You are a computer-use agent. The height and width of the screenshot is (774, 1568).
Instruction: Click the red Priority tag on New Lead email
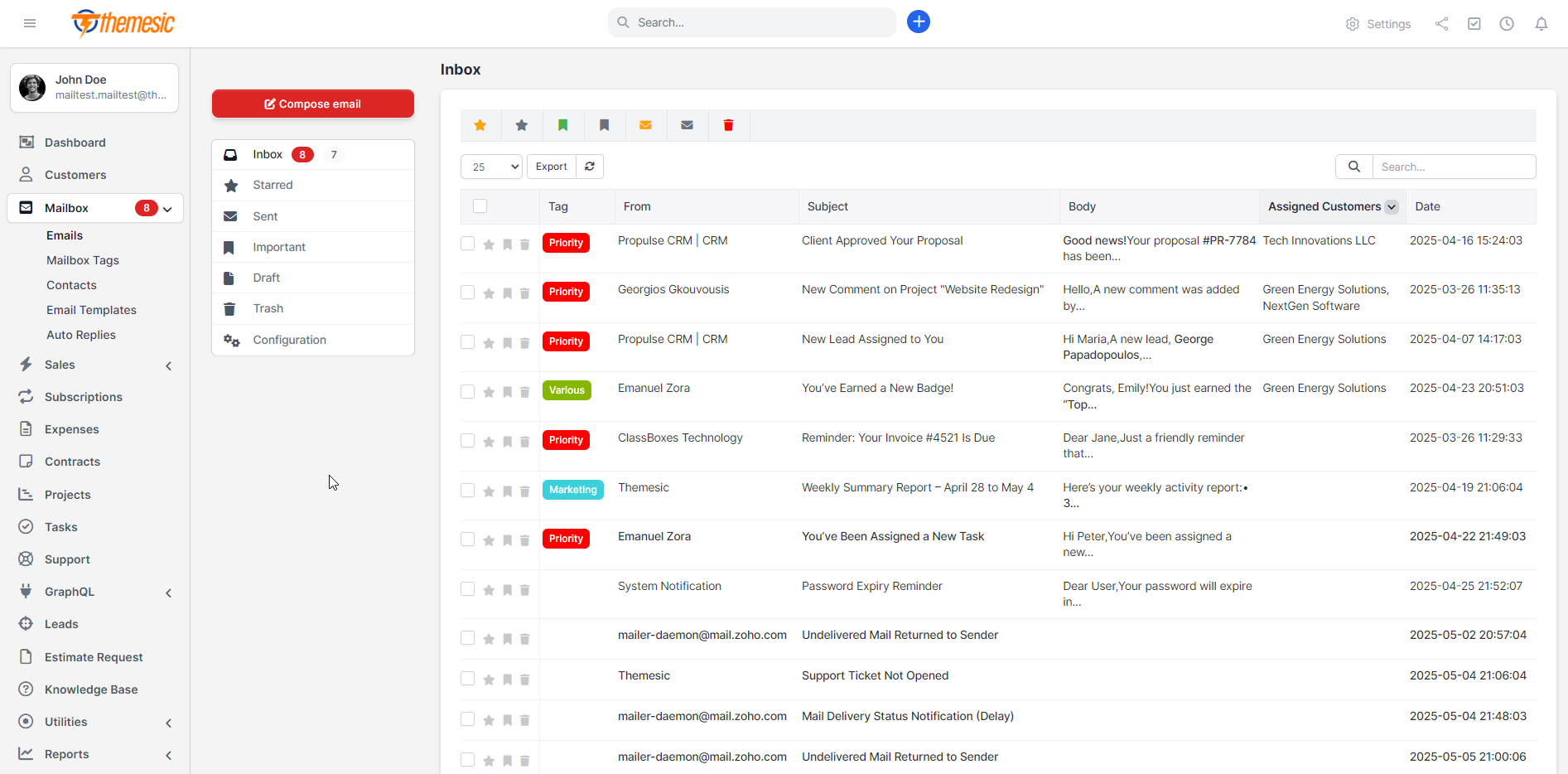pyautogui.click(x=566, y=341)
